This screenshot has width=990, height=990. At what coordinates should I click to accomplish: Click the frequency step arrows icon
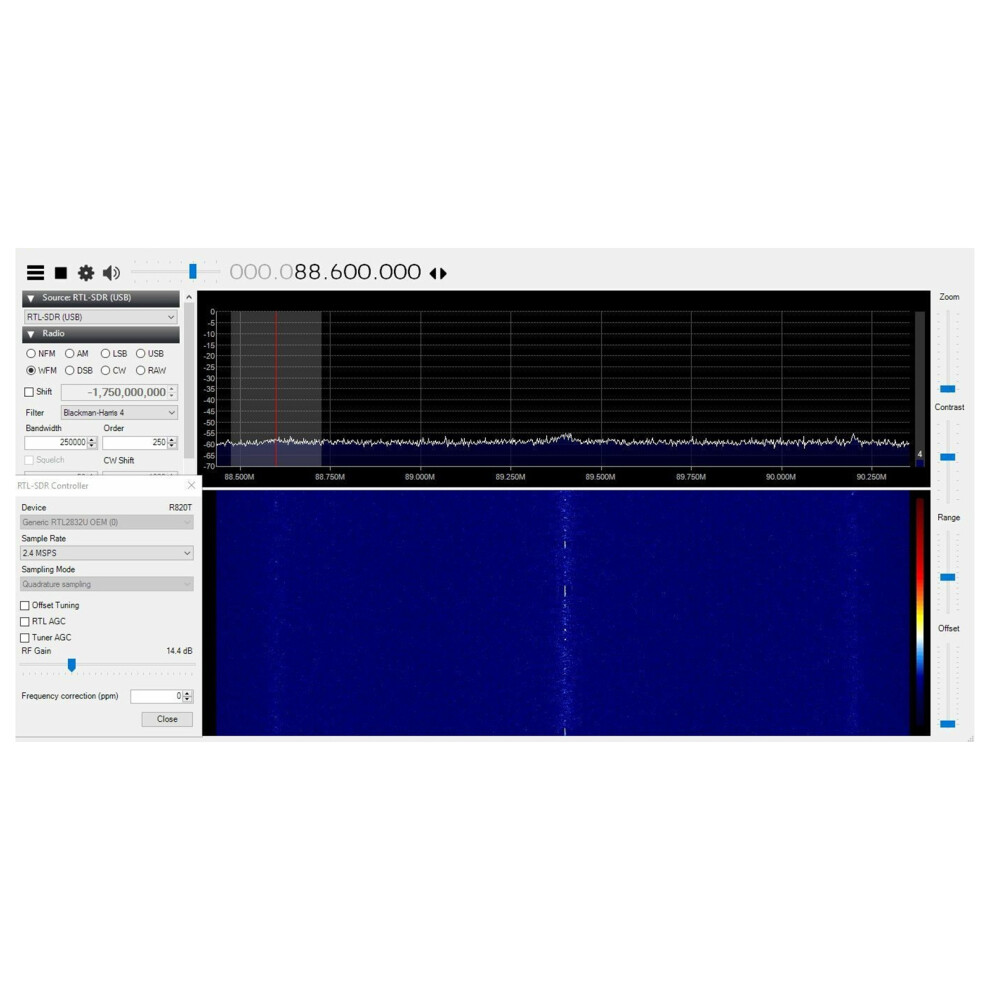(x=438, y=273)
